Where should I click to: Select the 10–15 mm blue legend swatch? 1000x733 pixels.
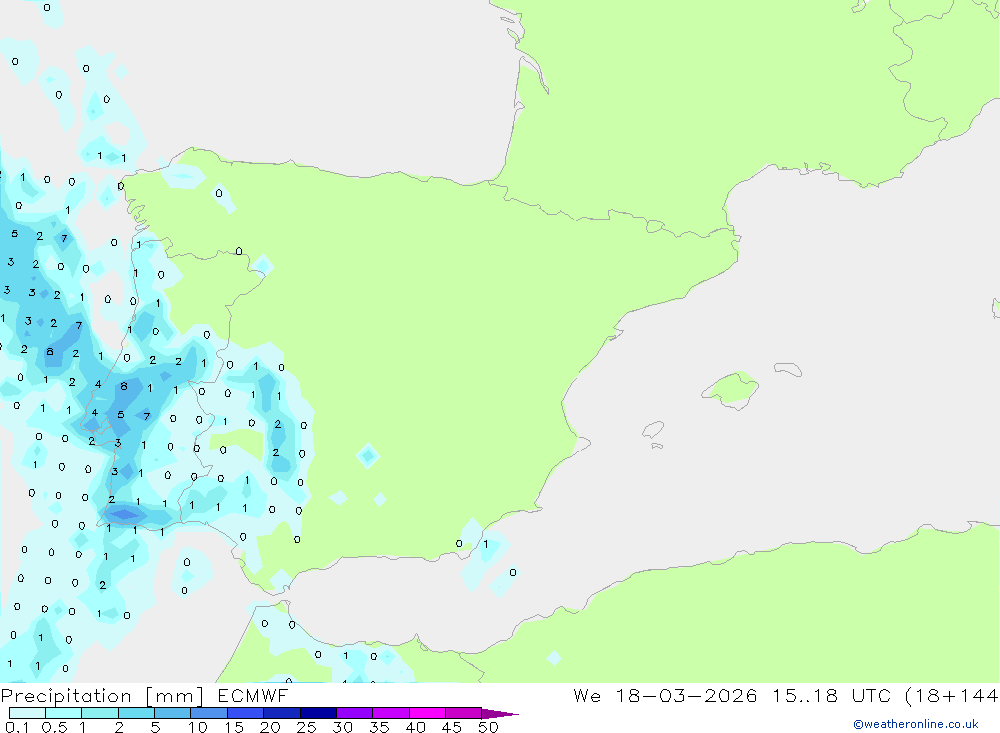click(209, 713)
